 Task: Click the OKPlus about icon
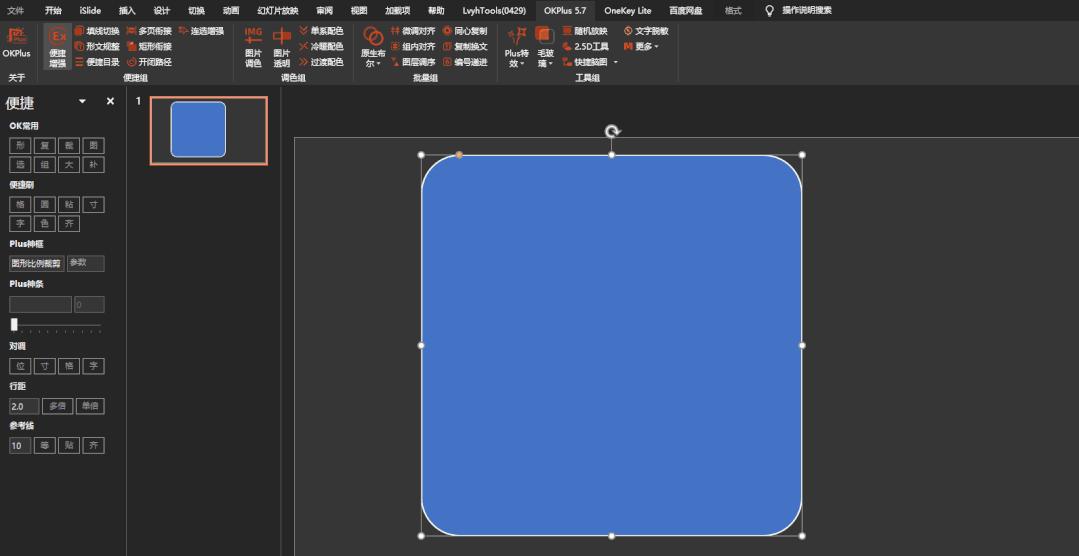(16, 44)
